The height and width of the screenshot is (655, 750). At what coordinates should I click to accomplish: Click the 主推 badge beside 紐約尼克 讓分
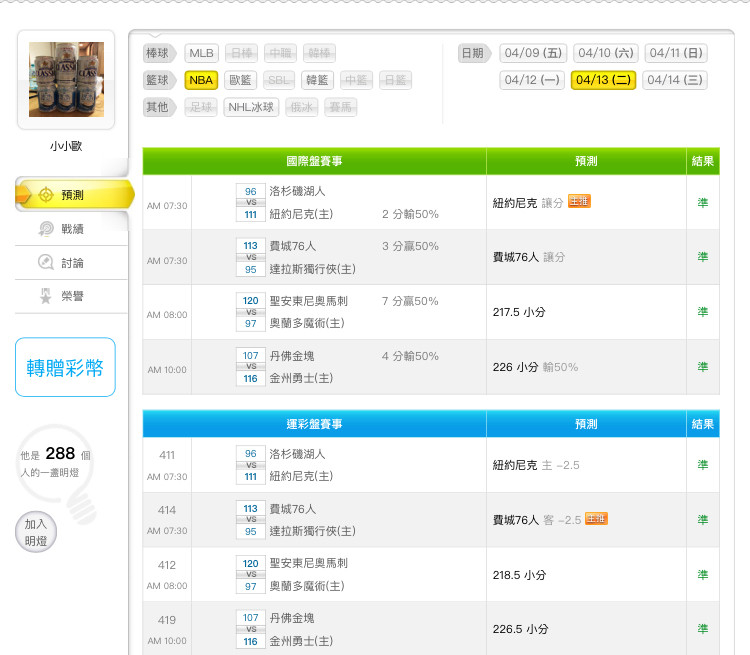pyautogui.click(x=579, y=201)
